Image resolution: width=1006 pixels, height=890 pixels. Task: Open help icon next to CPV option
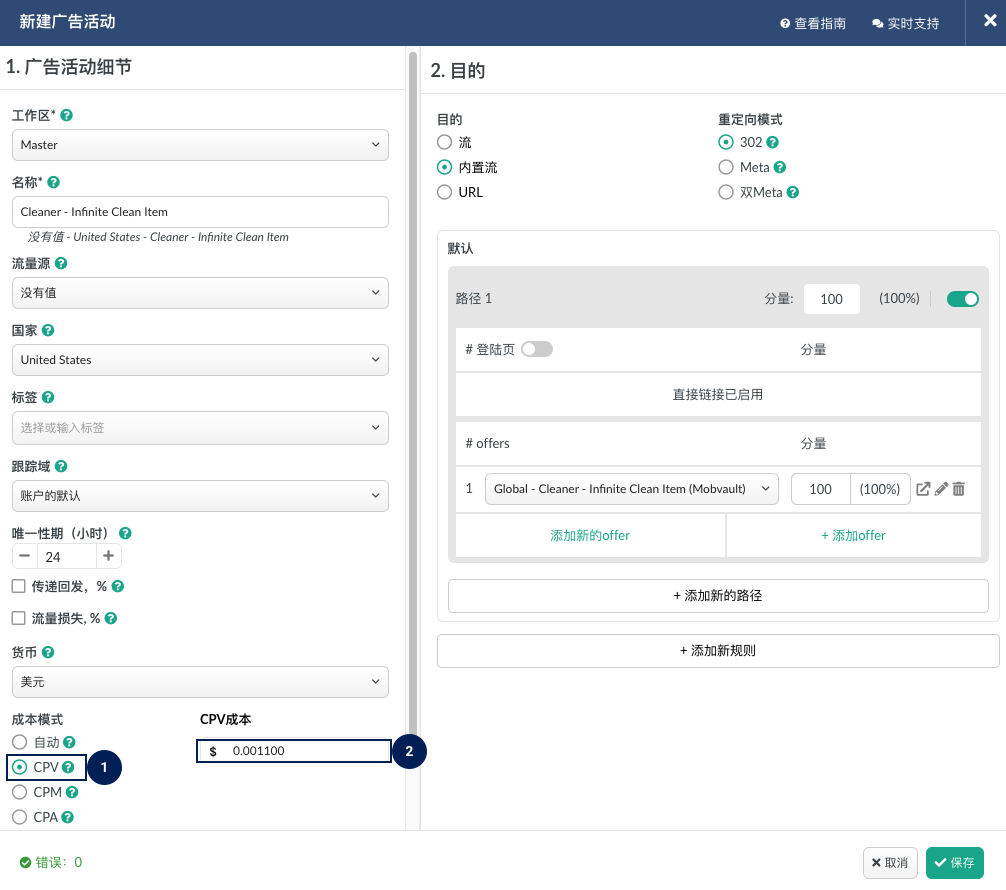(68, 767)
